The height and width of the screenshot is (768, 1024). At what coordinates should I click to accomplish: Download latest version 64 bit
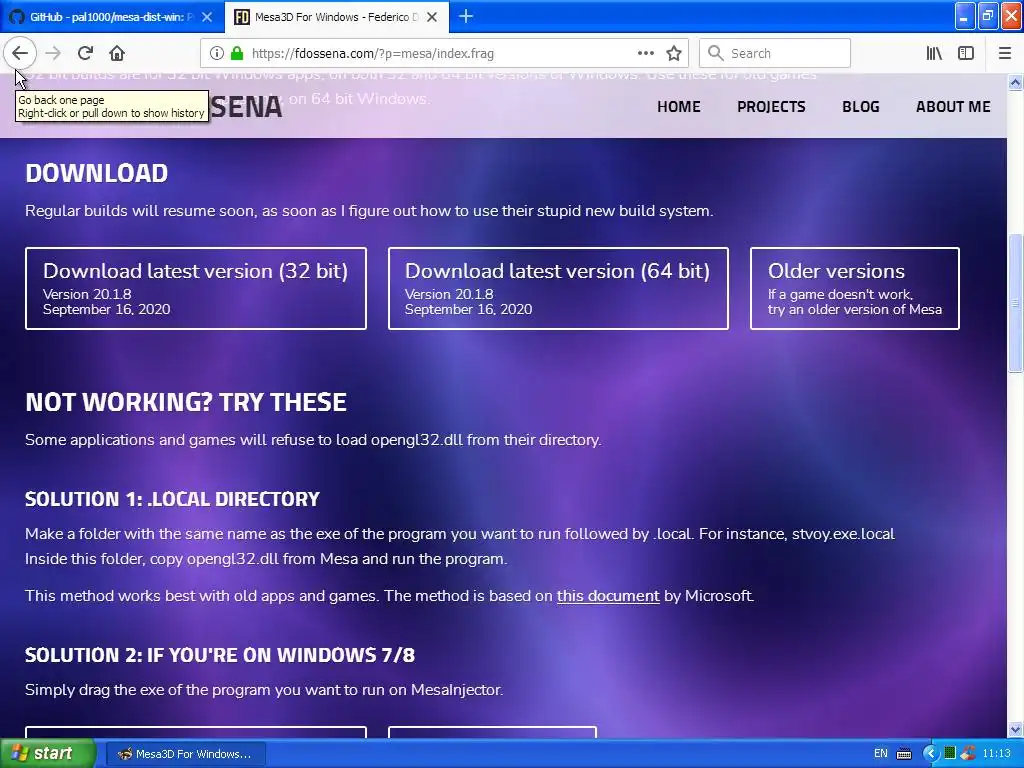558,288
